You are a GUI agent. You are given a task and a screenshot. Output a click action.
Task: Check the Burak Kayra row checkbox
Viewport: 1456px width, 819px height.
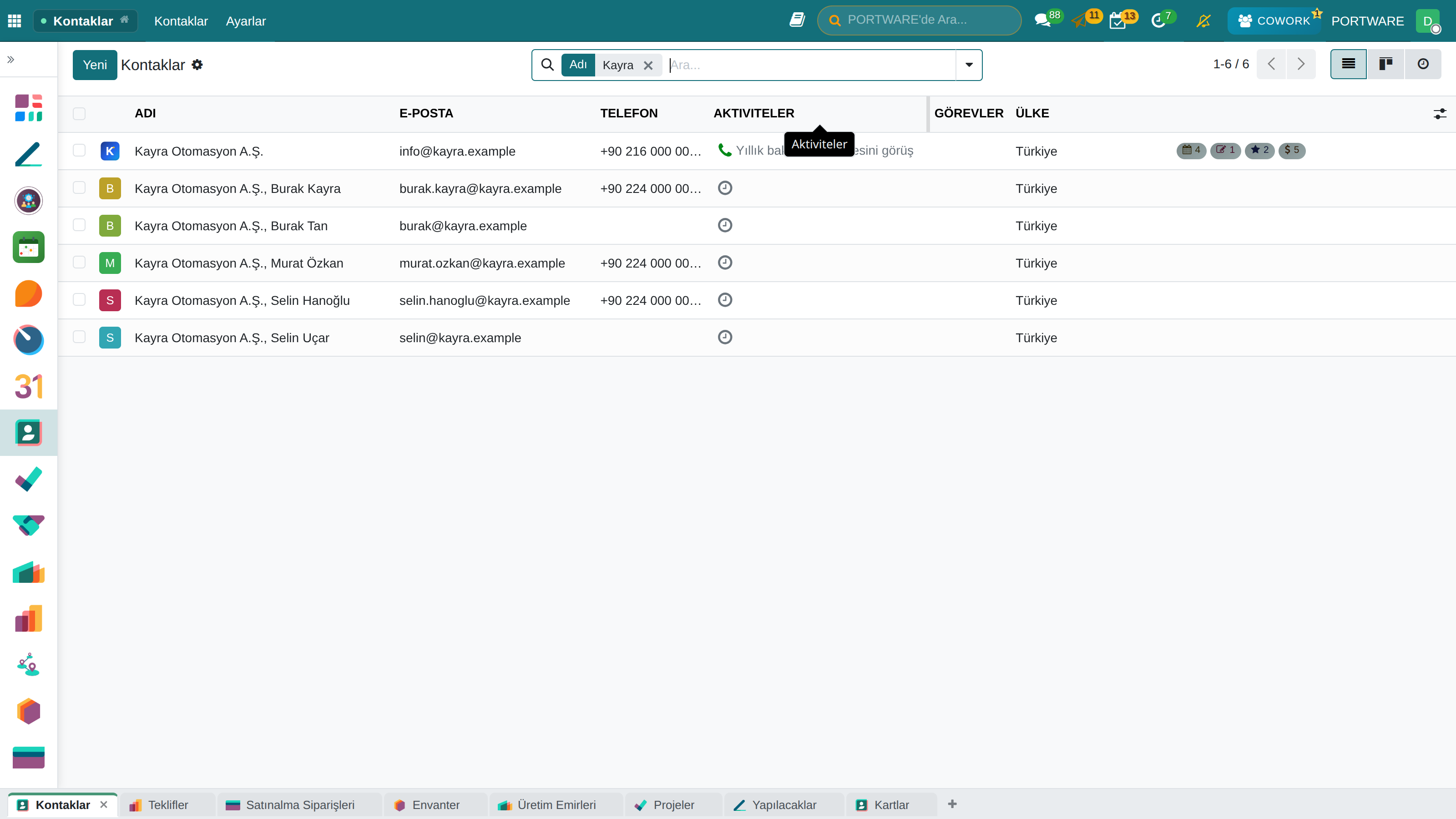click(x=79, y=187)
